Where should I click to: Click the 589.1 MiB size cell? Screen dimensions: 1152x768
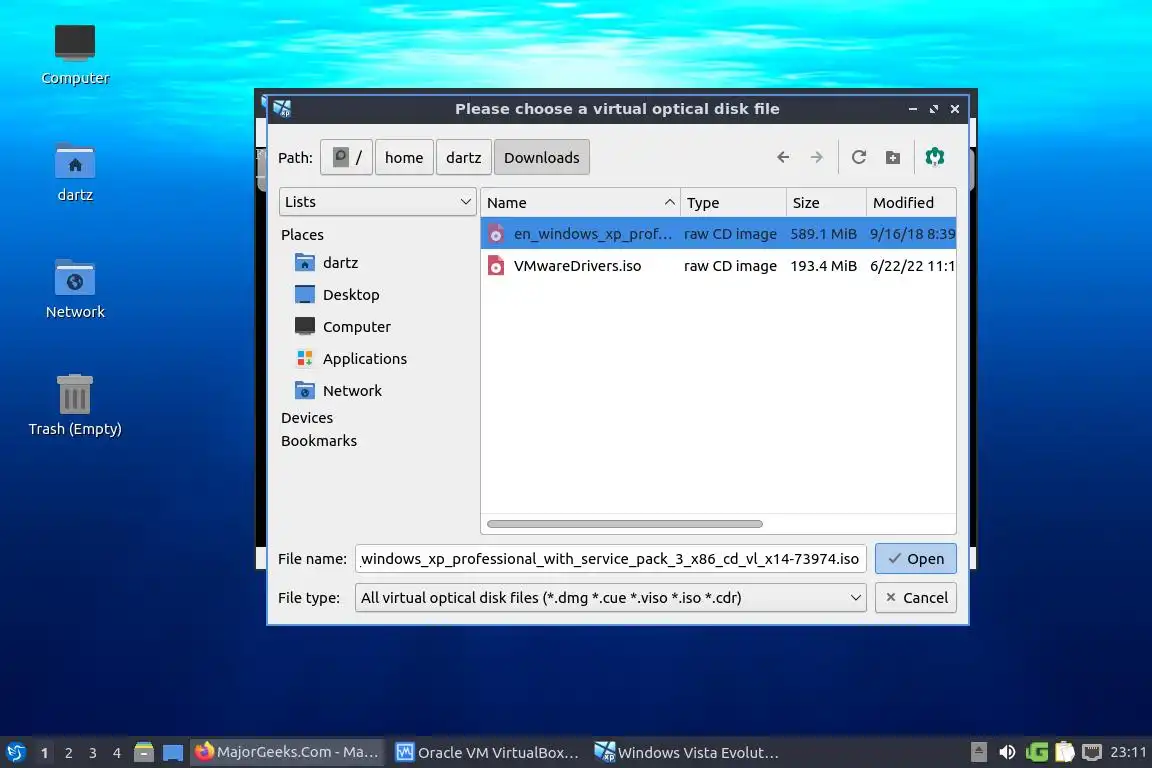coord(823,234)
